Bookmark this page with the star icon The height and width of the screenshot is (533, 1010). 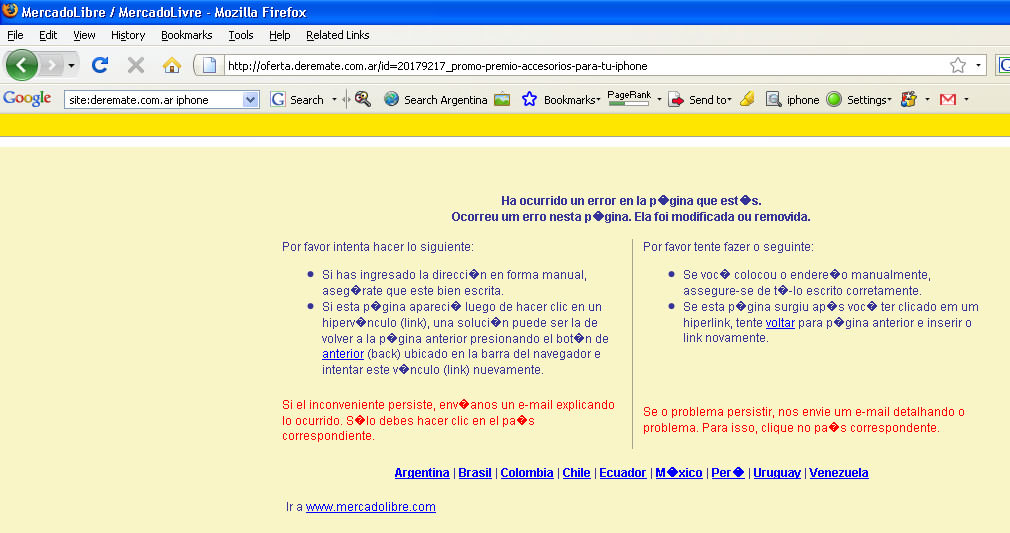958,65
